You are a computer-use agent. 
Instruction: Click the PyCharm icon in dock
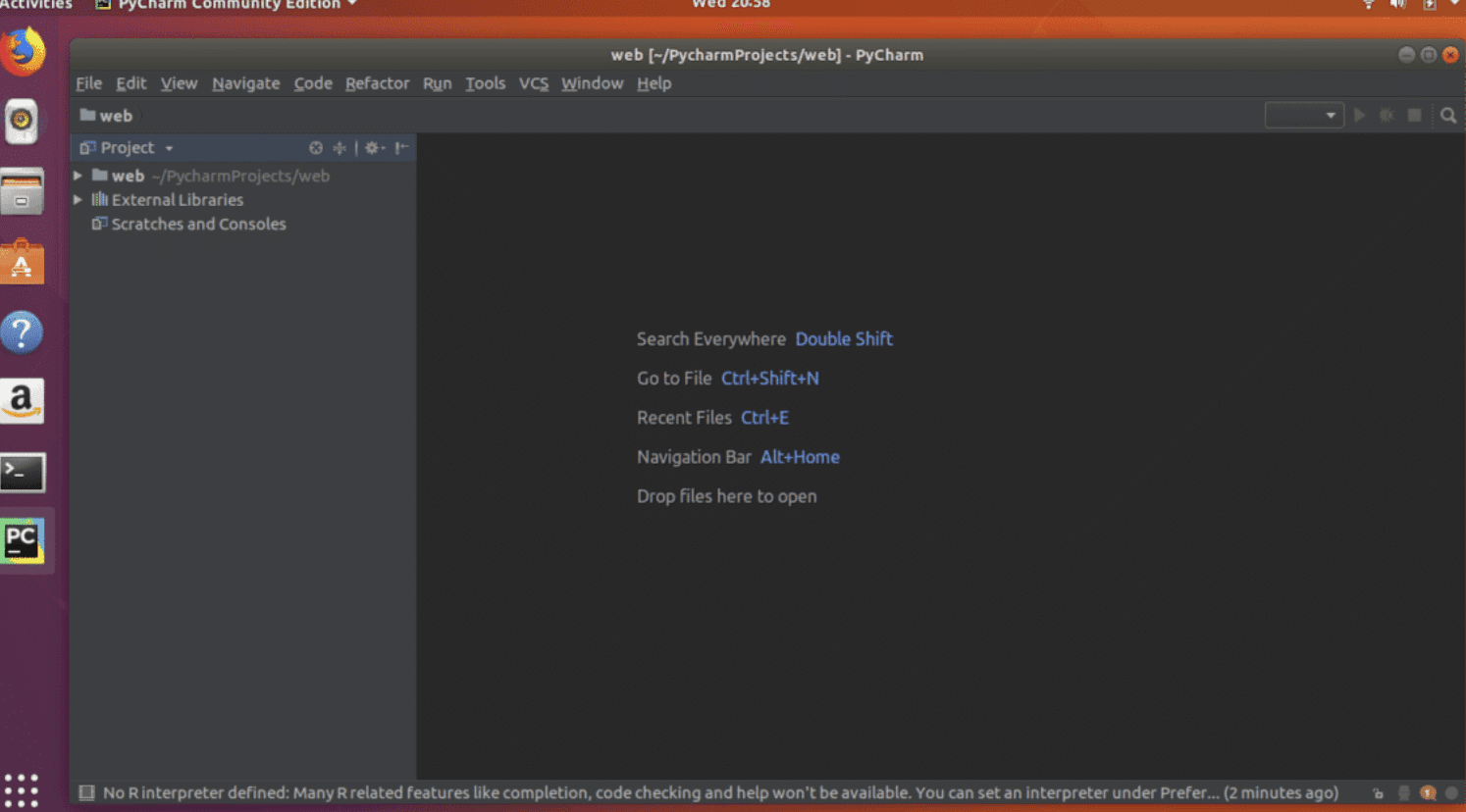(x=23, y=541)
